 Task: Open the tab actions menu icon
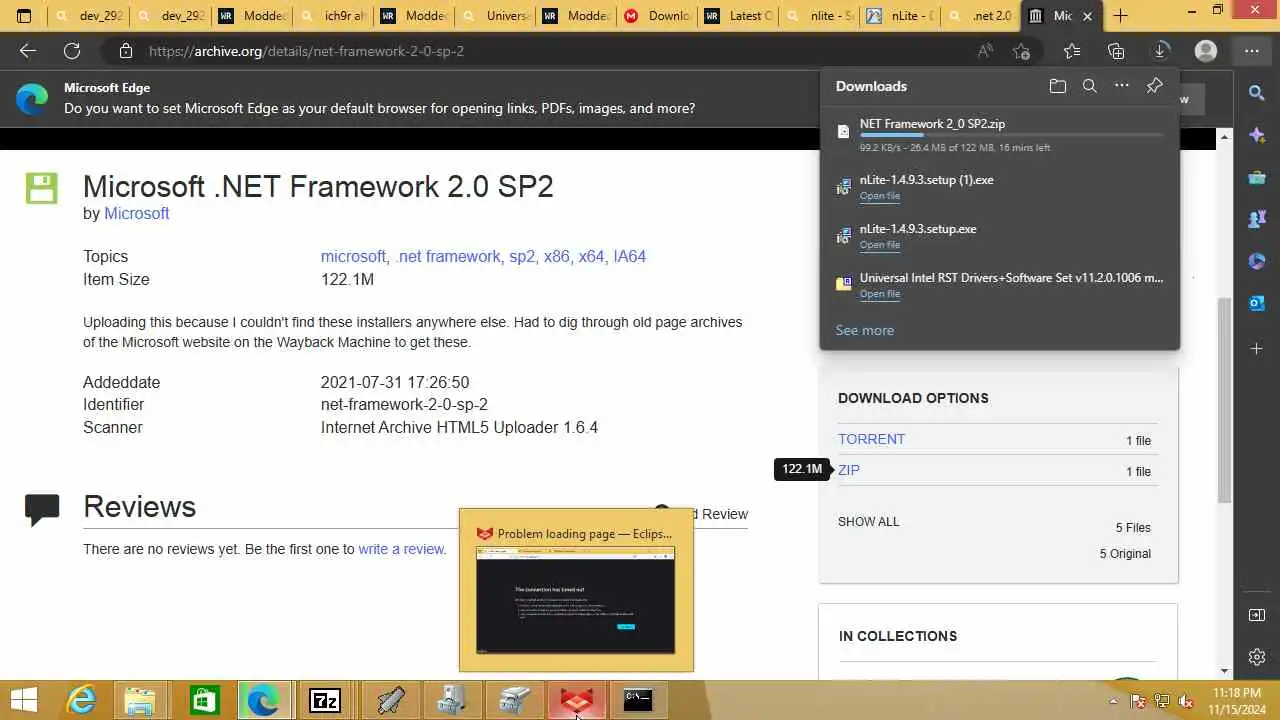pos(24,16)
